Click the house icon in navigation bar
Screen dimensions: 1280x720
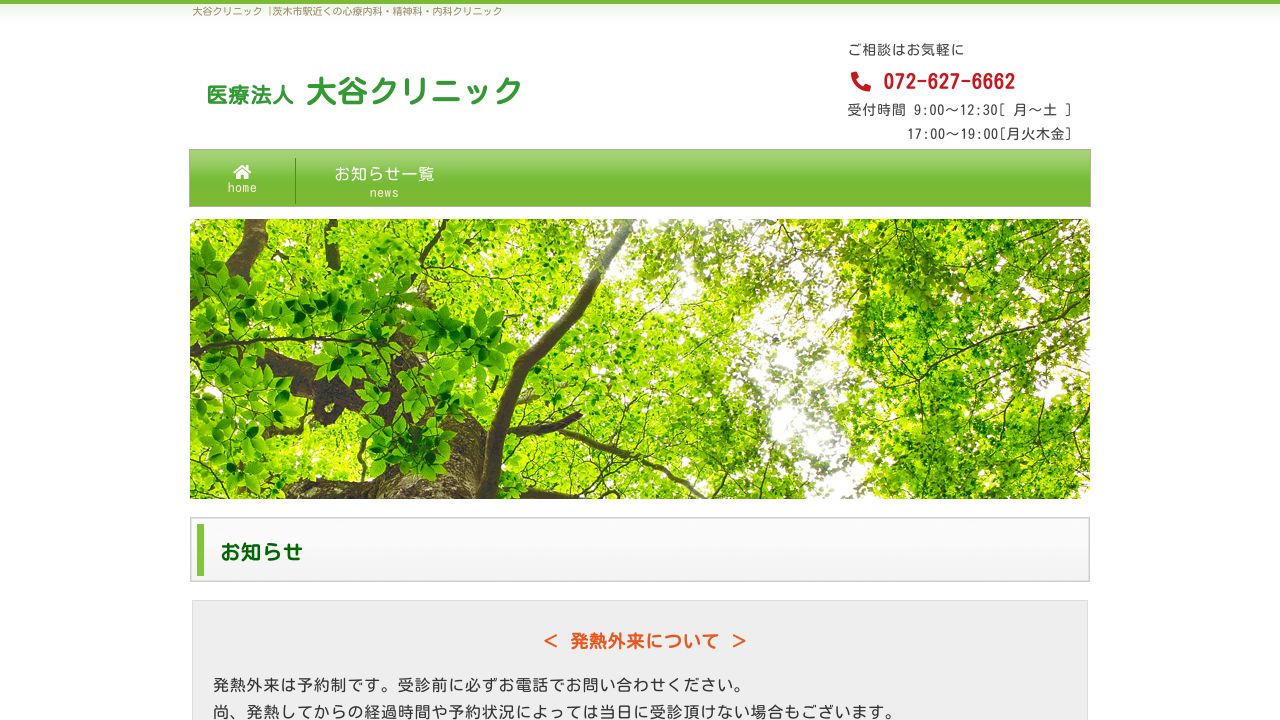[242, 172]
